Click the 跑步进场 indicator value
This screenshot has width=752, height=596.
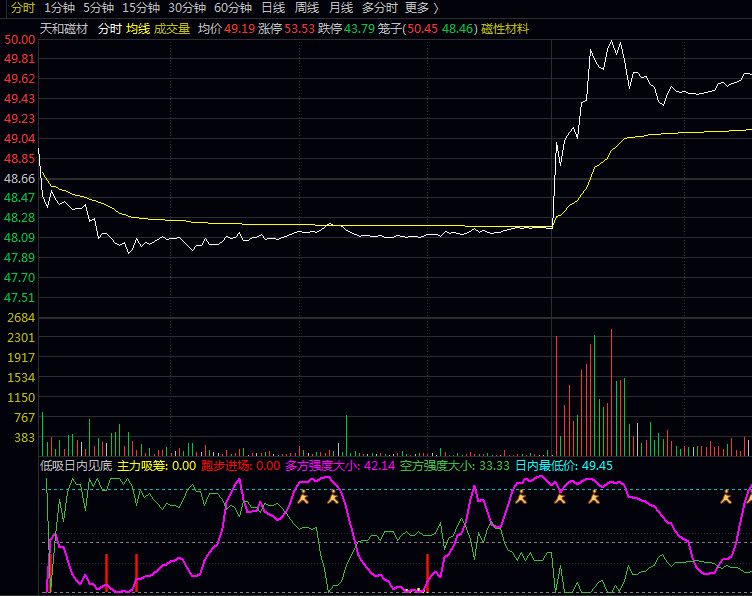point(268,466)
